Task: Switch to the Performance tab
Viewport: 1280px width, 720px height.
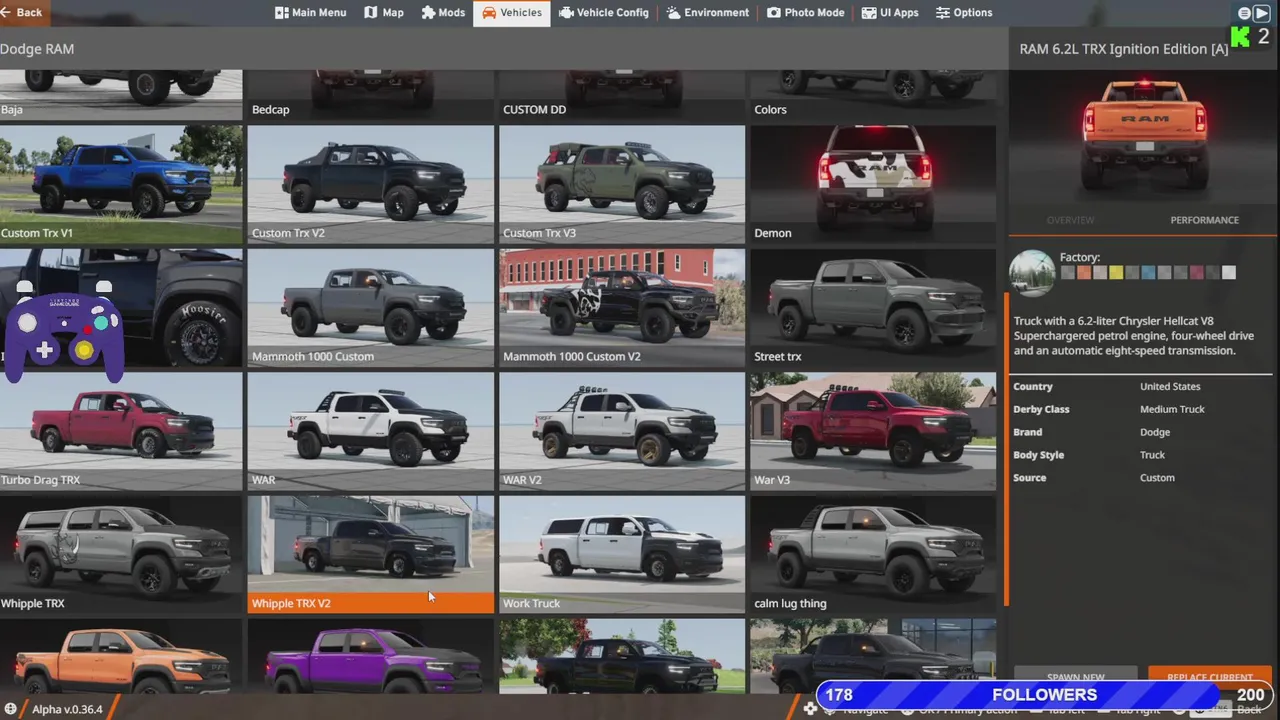Action: [1204, 220]
